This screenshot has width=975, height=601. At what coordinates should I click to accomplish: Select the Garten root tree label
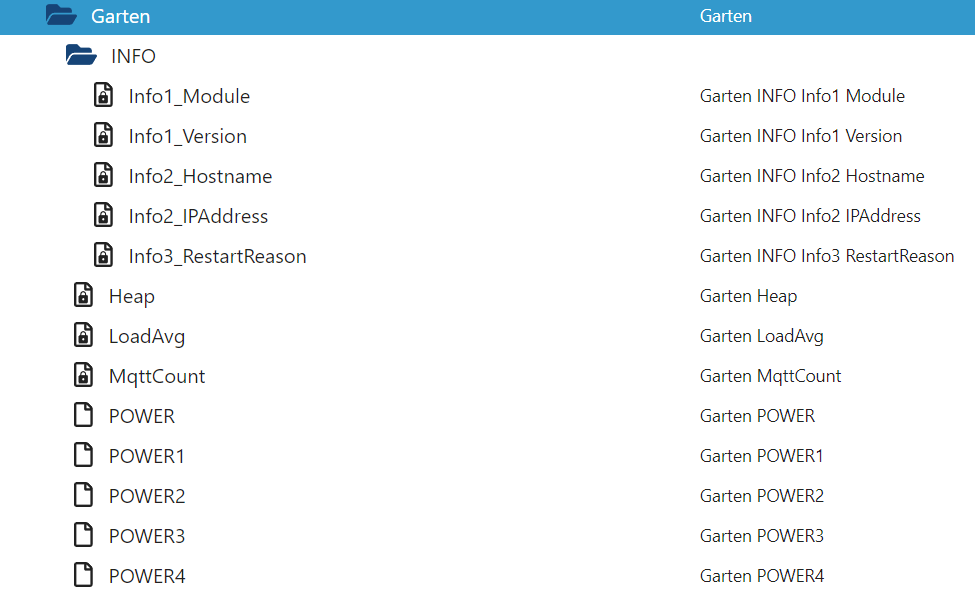(121, 16)
